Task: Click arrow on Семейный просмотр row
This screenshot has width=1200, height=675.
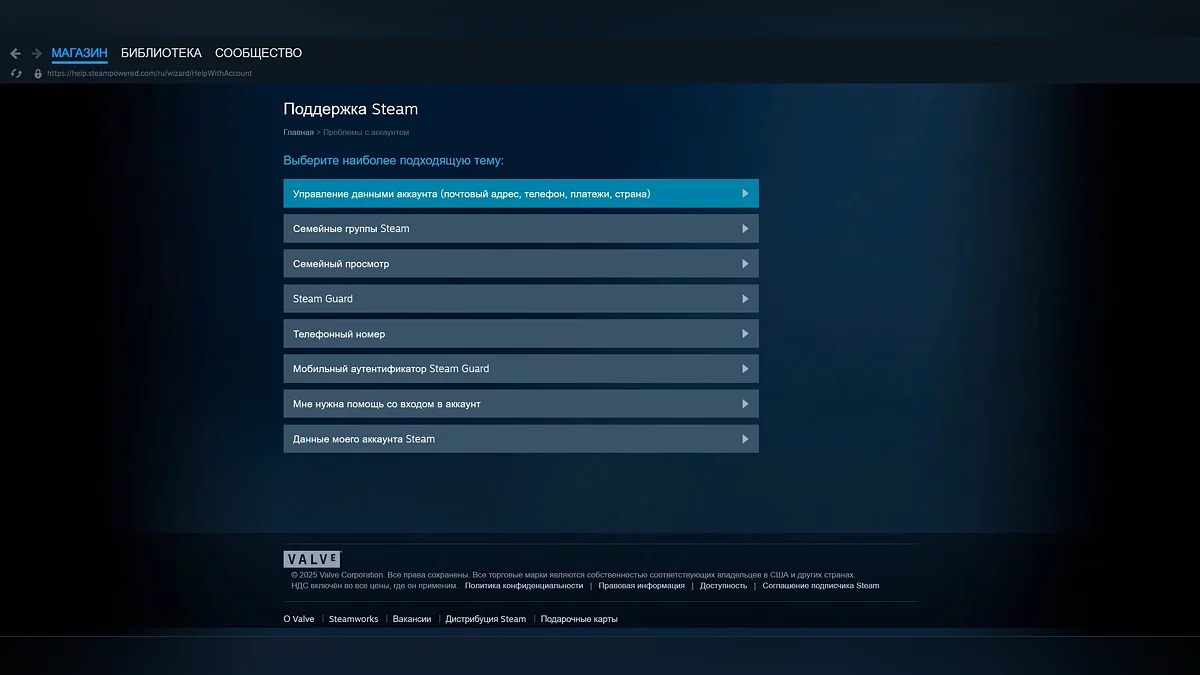Action: (745, 263)
